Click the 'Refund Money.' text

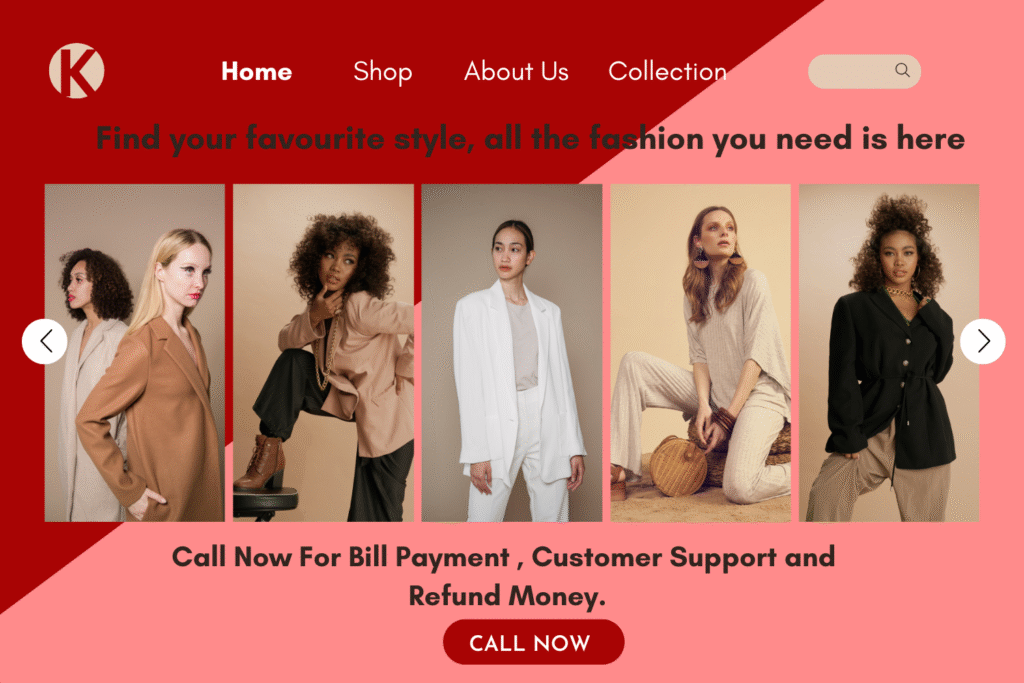[507, 596]
